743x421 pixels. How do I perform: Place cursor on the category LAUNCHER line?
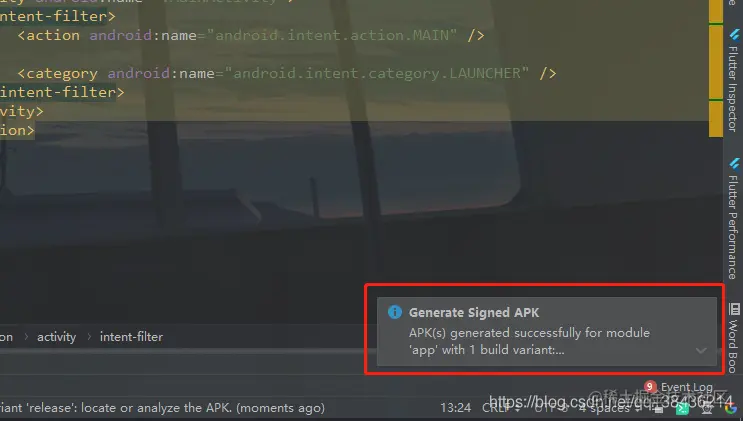click(x=287, y=73)
